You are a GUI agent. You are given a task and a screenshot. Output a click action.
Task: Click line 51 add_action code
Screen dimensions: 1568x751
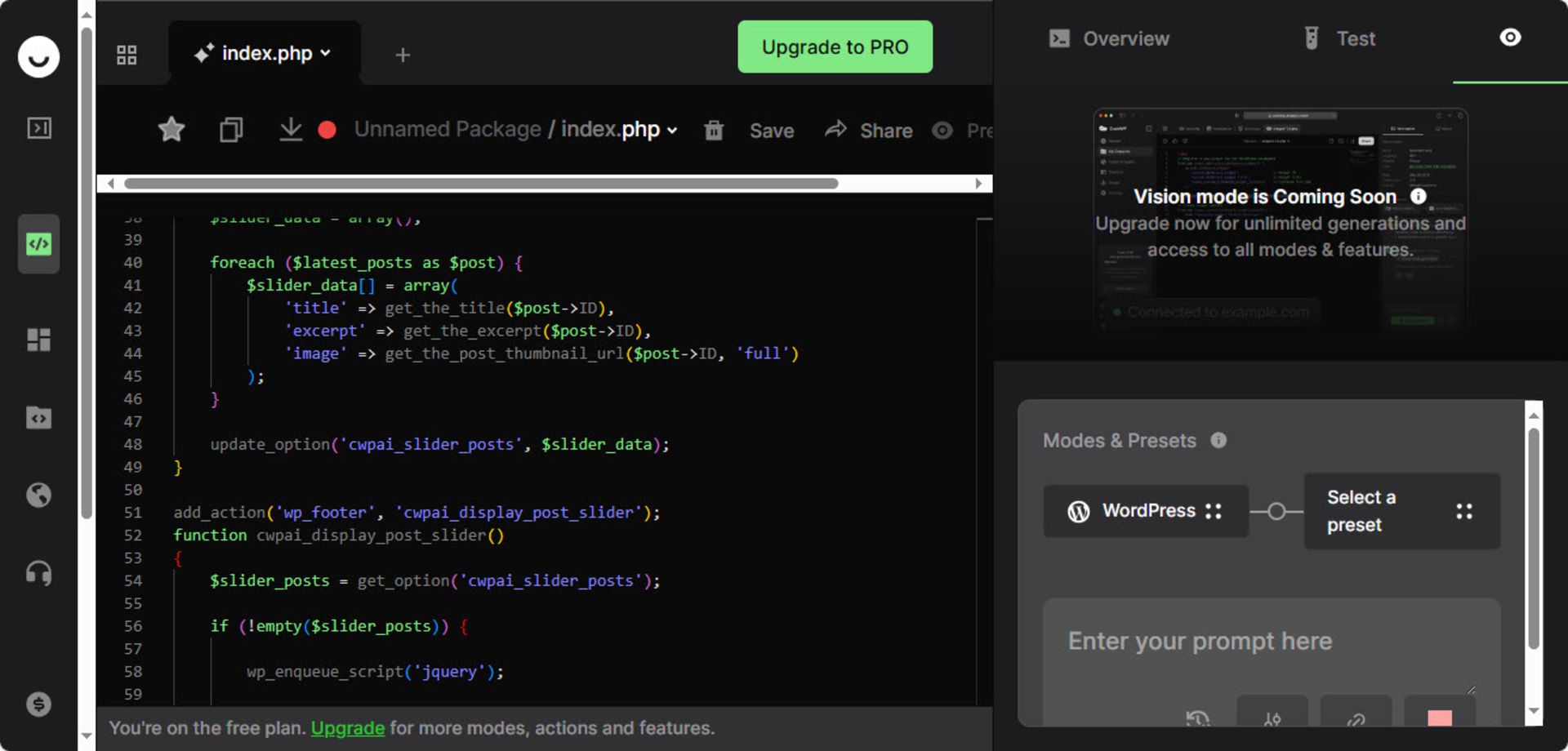[416, 512]
